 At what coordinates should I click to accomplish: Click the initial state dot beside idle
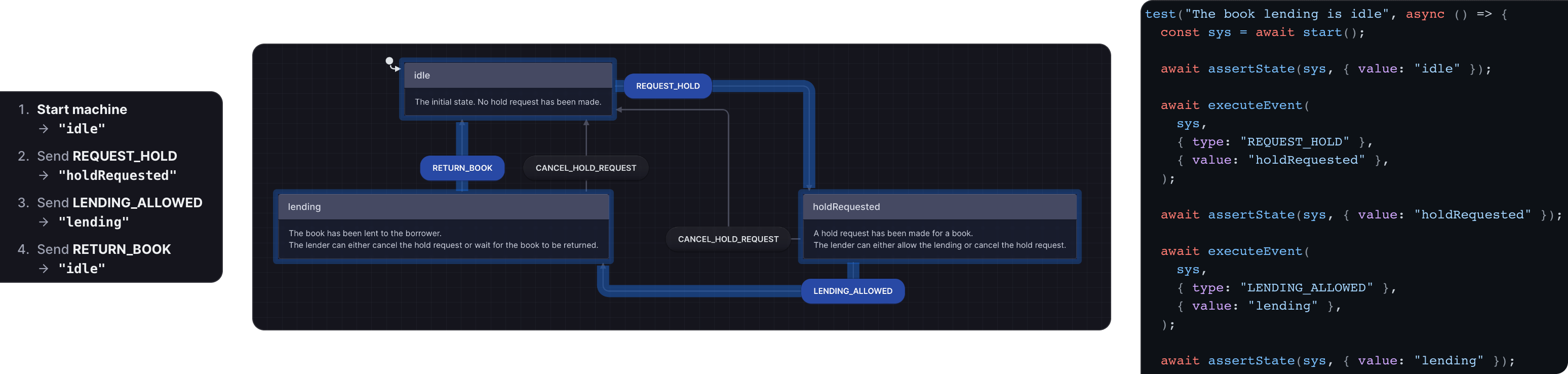(389, 61)
